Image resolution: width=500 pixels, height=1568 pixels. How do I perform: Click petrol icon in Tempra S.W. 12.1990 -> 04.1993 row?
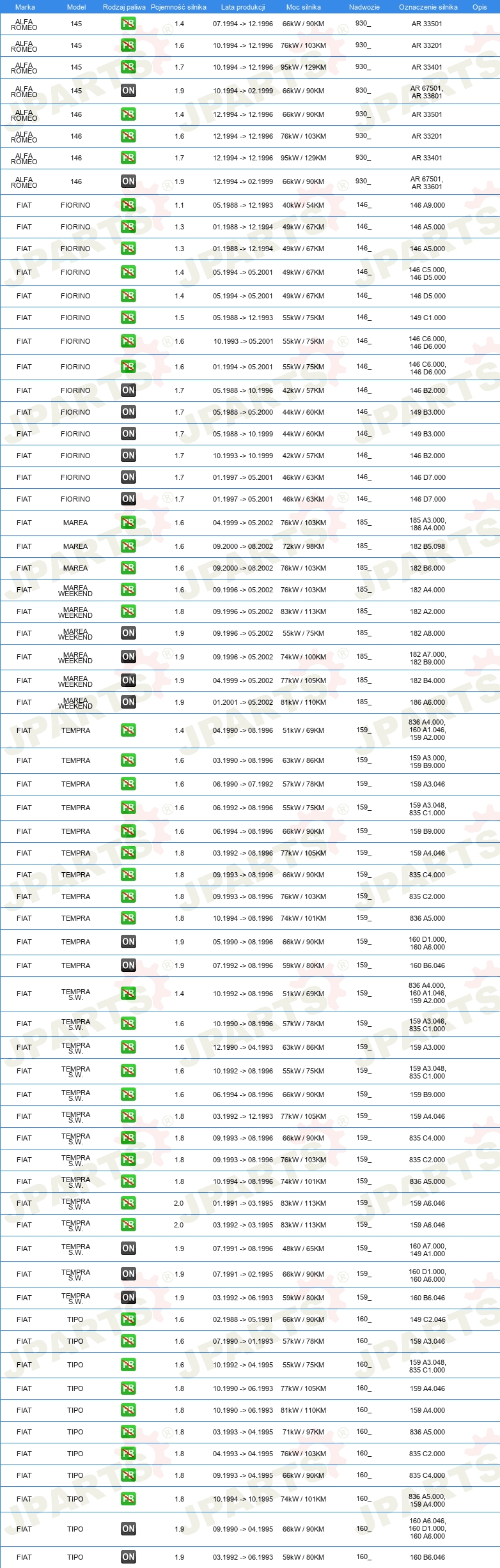(129, 1047)
